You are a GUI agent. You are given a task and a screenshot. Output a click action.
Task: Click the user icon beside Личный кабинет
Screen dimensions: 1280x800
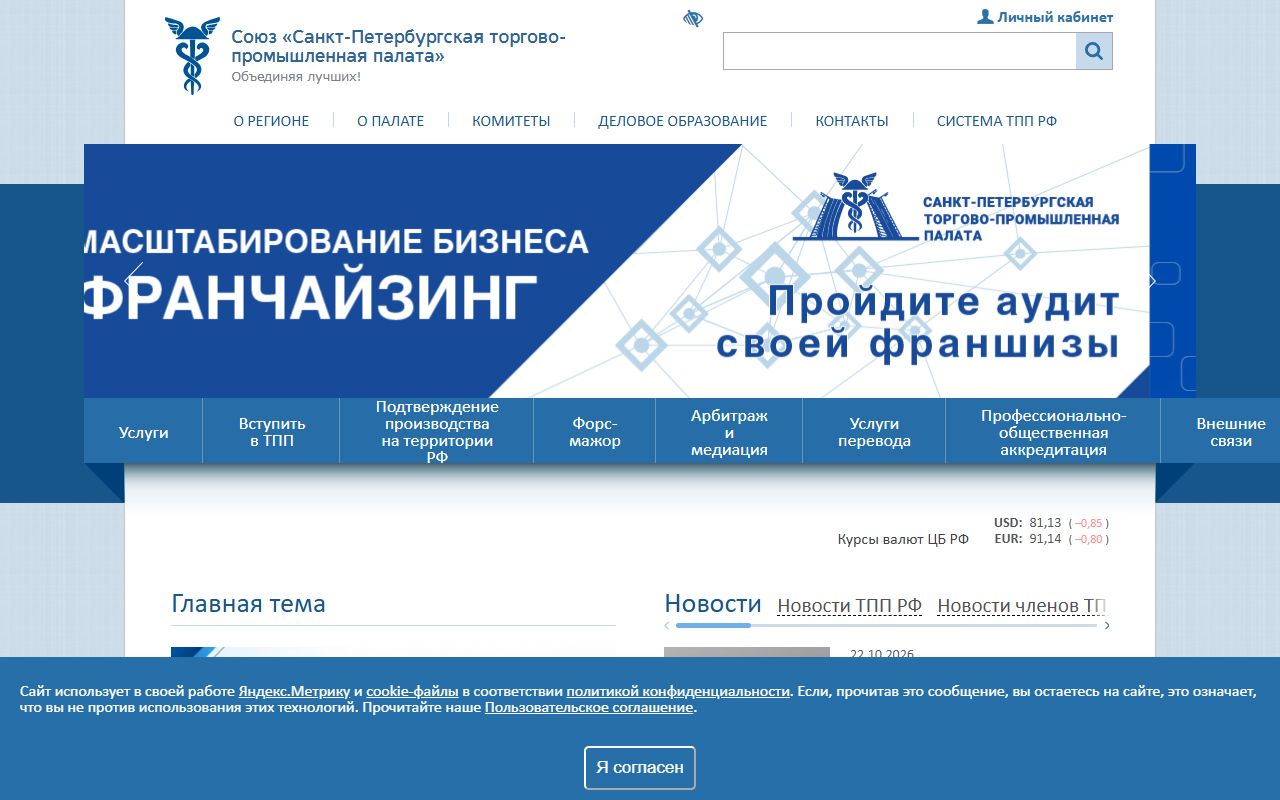[985, 16]
